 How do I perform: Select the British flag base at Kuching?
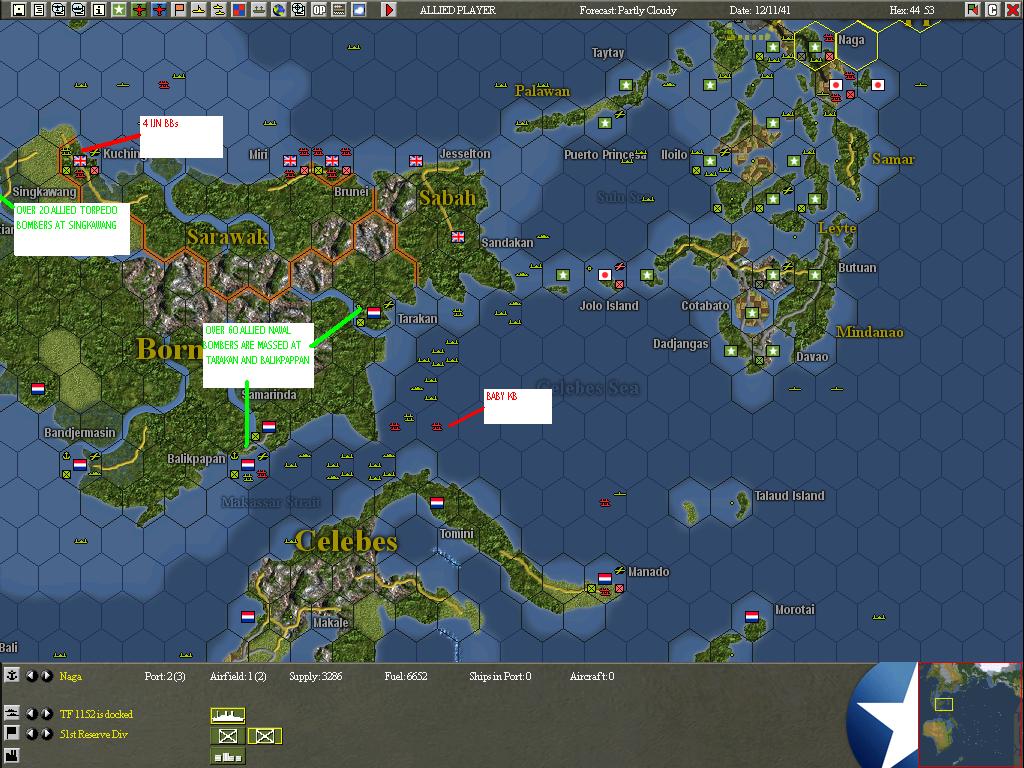pos(80,161)
